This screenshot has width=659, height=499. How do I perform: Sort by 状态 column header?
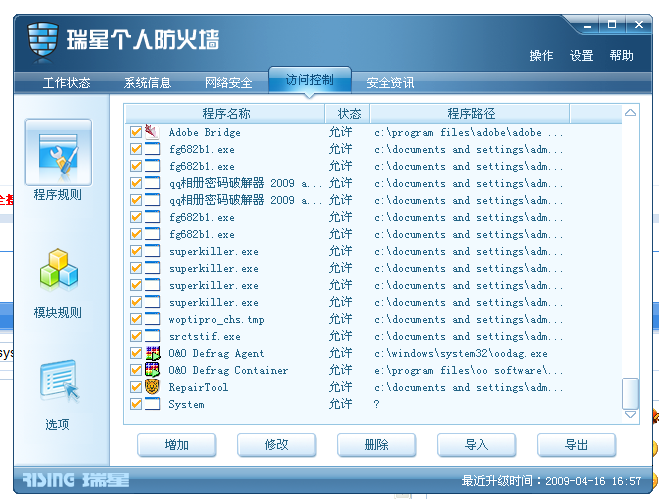(x=347, y=114)
